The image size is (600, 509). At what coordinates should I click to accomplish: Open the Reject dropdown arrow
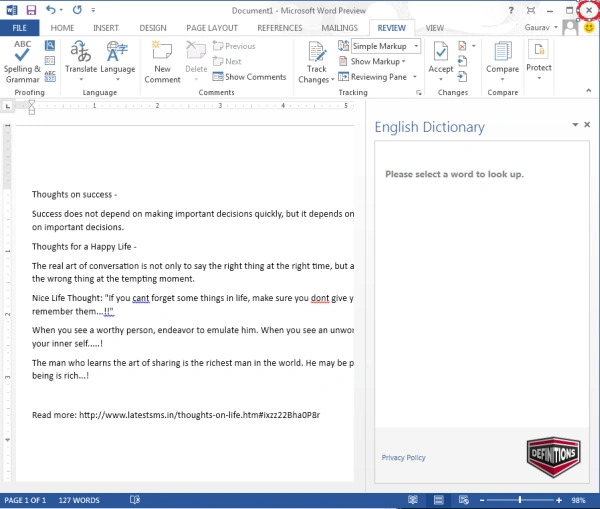coord(474,46)
